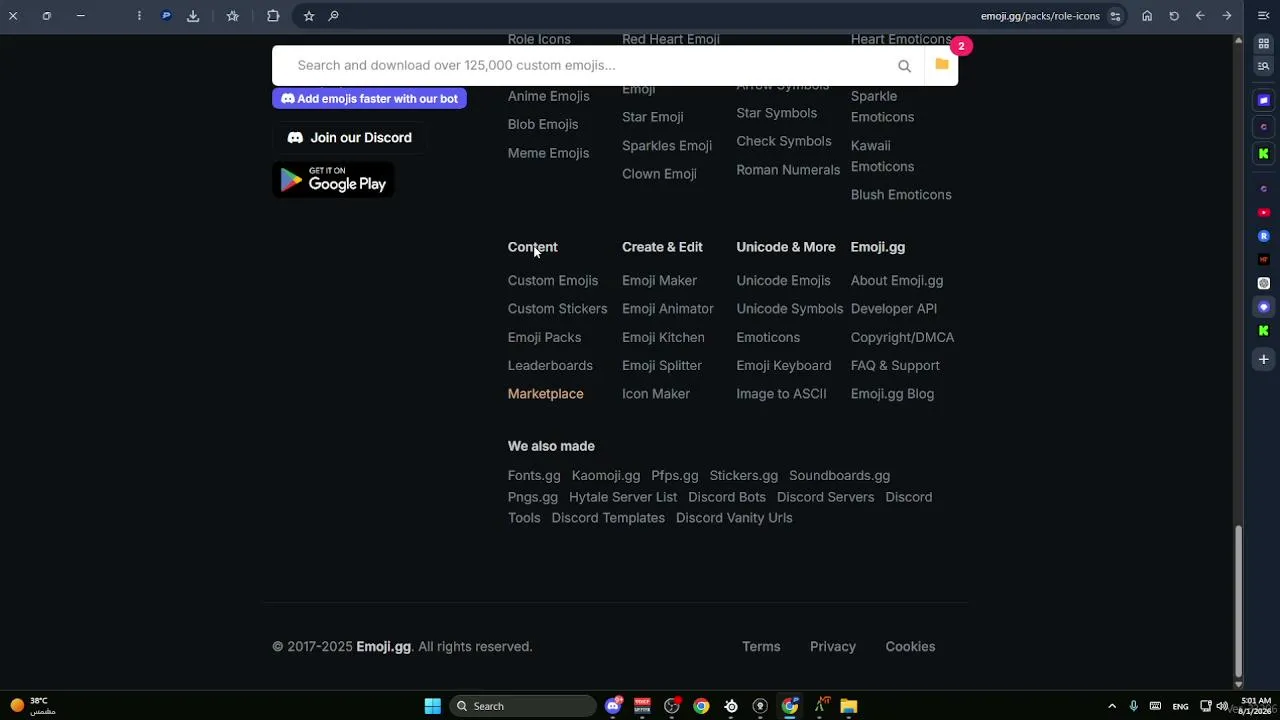The width and height of the screenshot is (1280, 720).
Task: Open Discord Templates link
Action: pos(608,518)
